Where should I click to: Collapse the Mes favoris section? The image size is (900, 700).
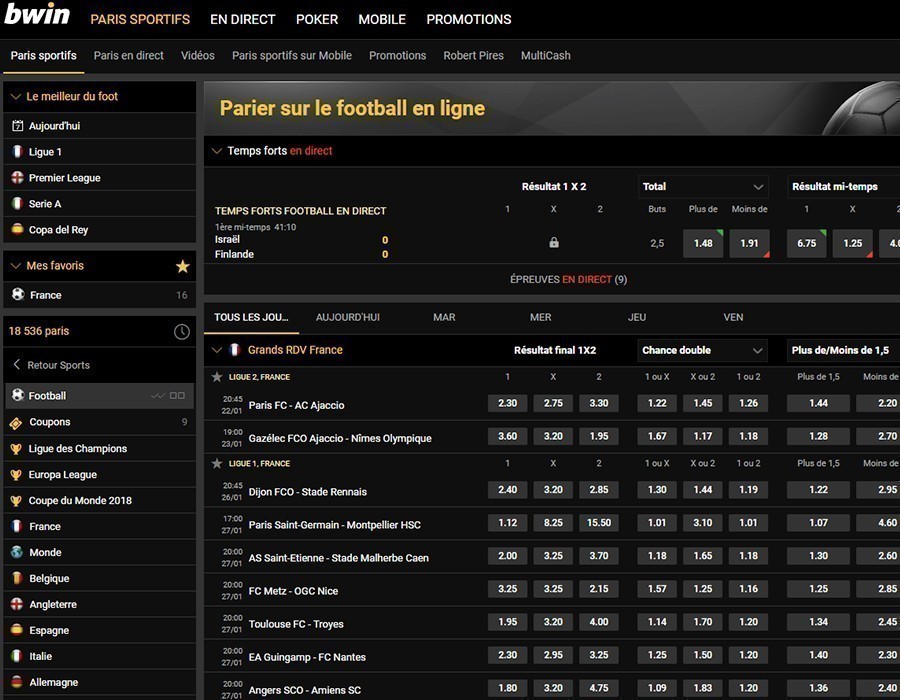[16, 266]
